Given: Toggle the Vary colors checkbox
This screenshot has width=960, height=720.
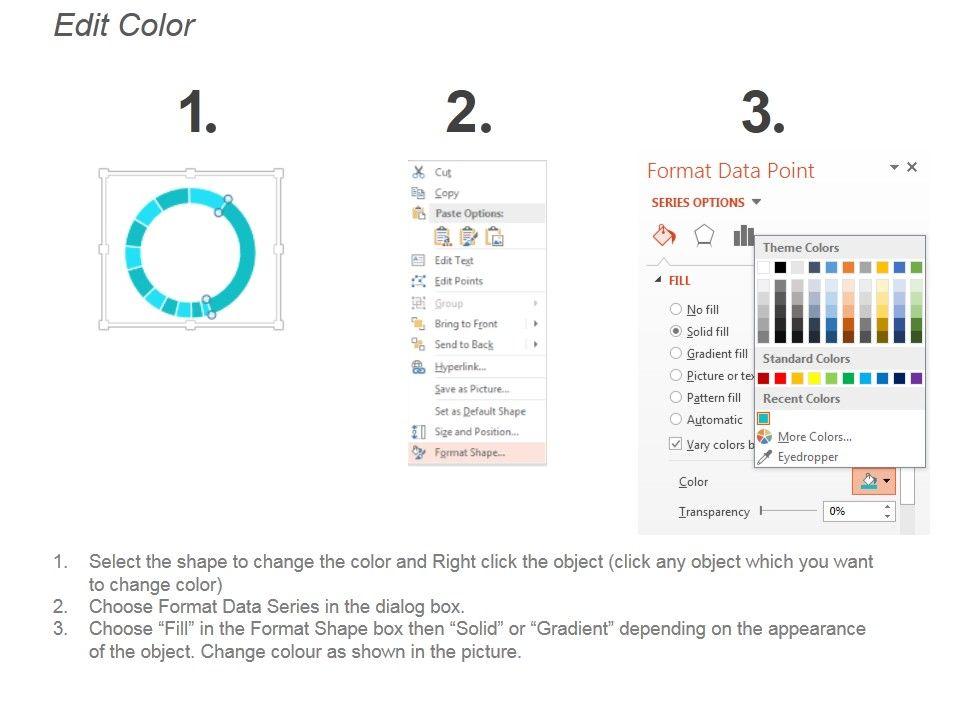Looking at the screenshot, I should click(676, 444).
